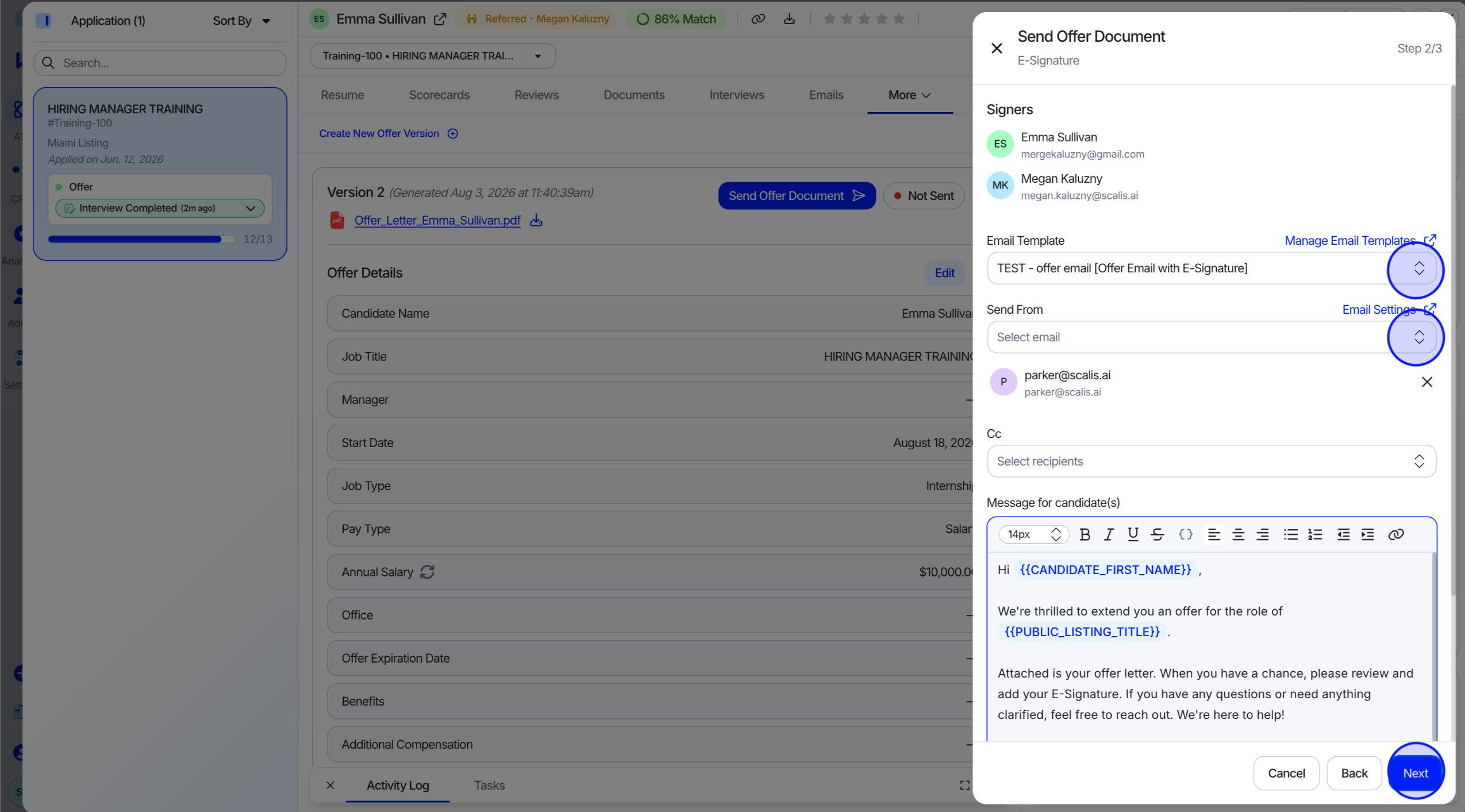
Task: Switch to the Emails tab
Action: click(826, 95)
